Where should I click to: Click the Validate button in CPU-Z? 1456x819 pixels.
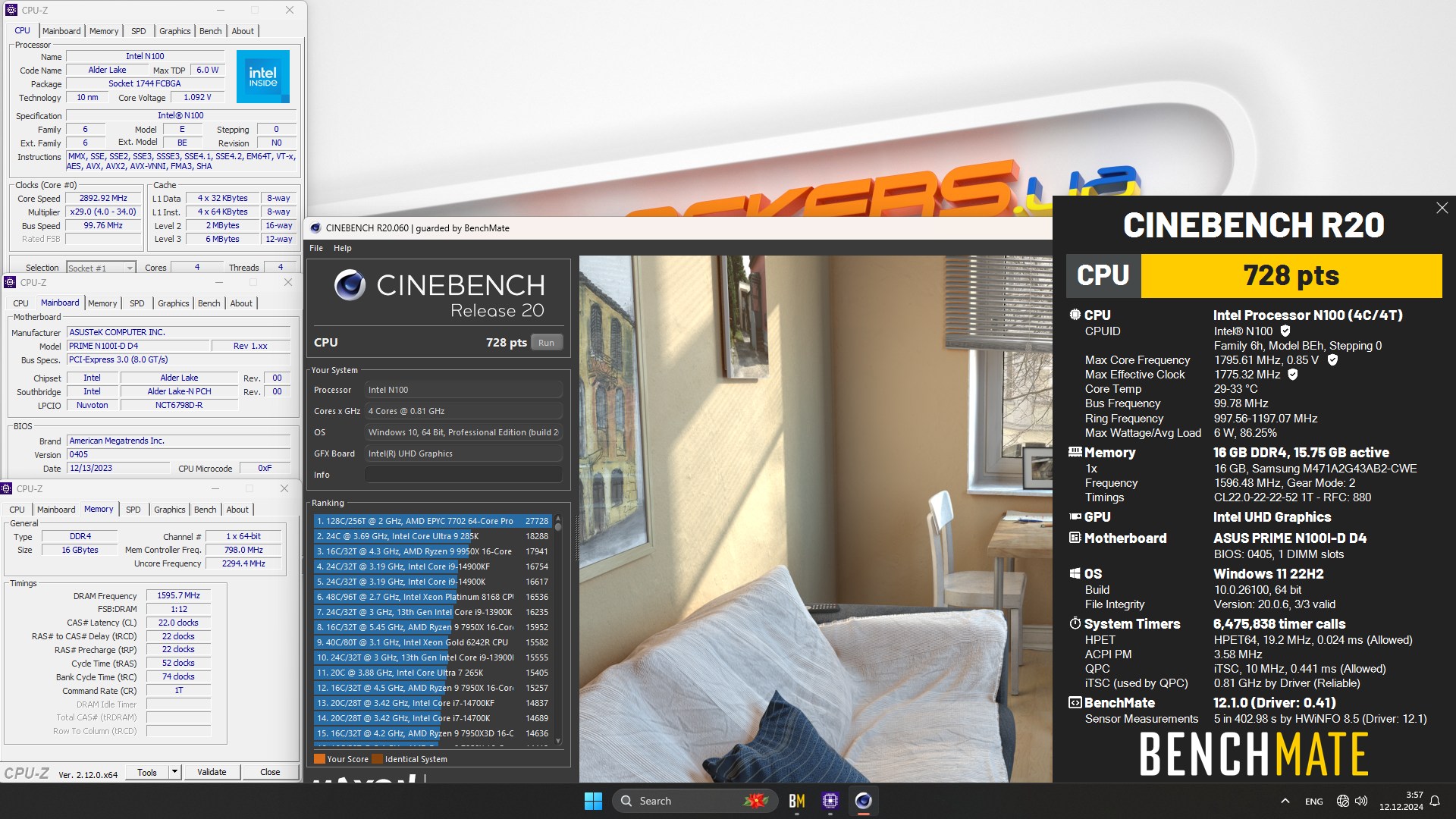pos(212,772)
